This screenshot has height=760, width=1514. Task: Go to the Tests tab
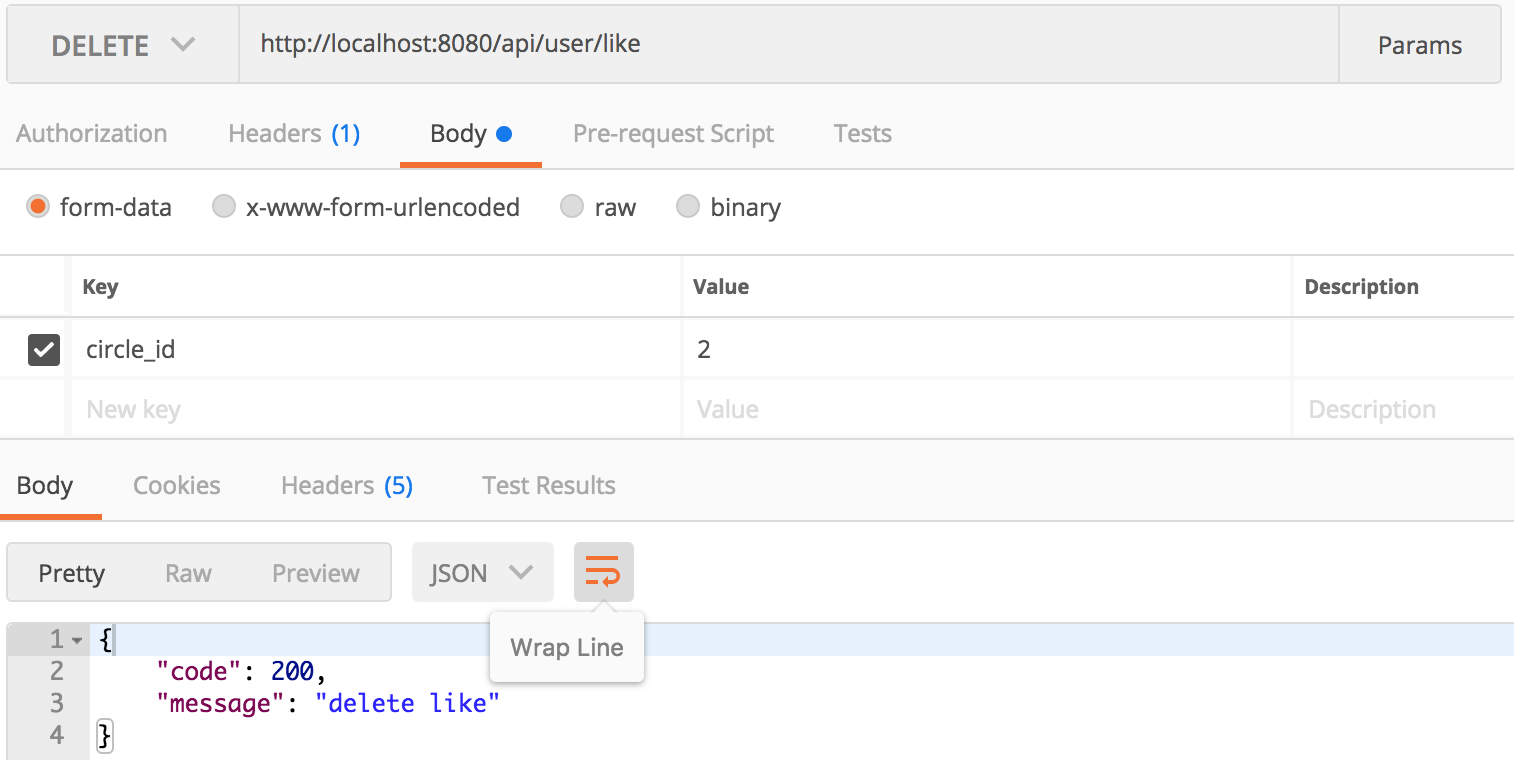(862, 134)
